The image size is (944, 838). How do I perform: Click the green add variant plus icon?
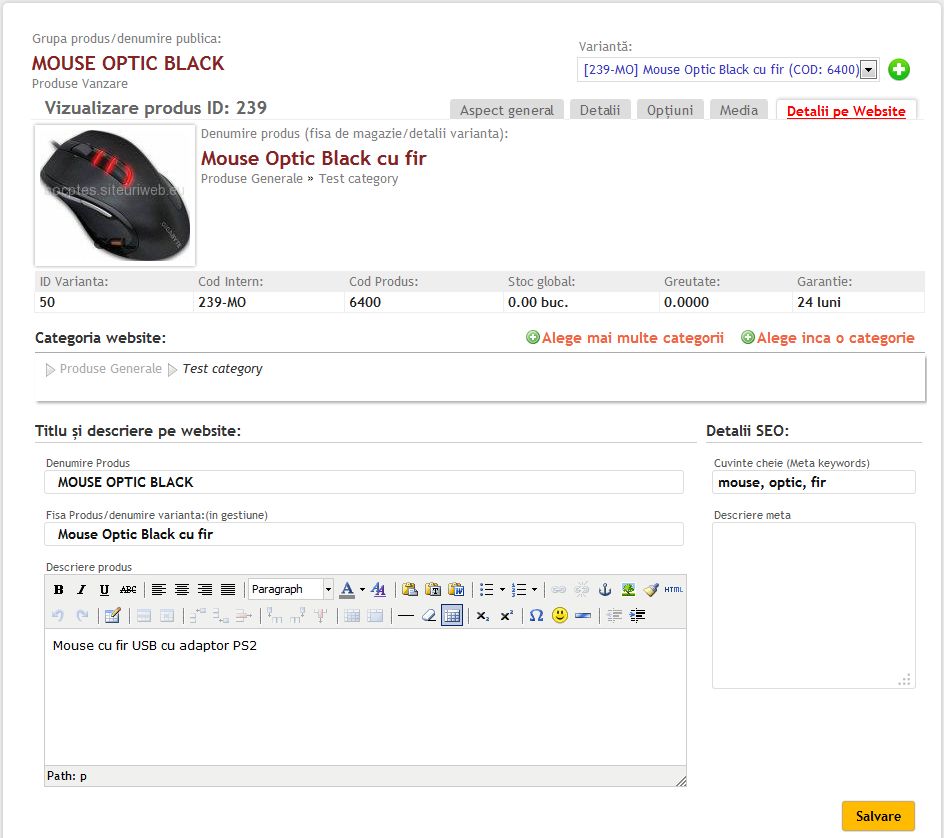(x=899, y=70)
